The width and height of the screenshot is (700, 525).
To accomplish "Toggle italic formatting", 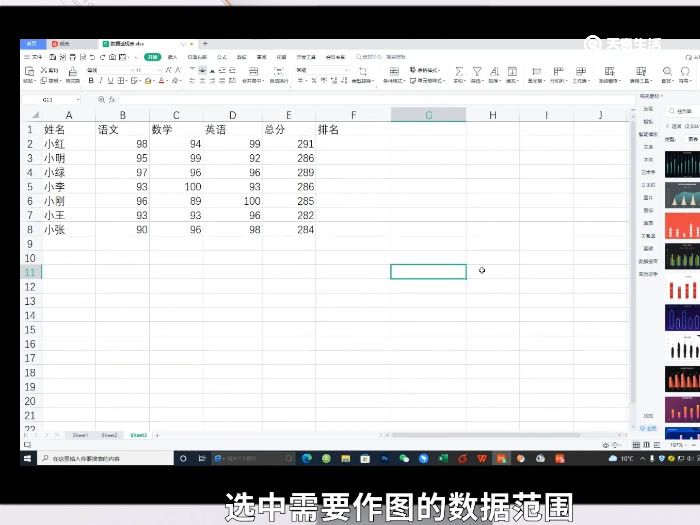I will [101, 81].
